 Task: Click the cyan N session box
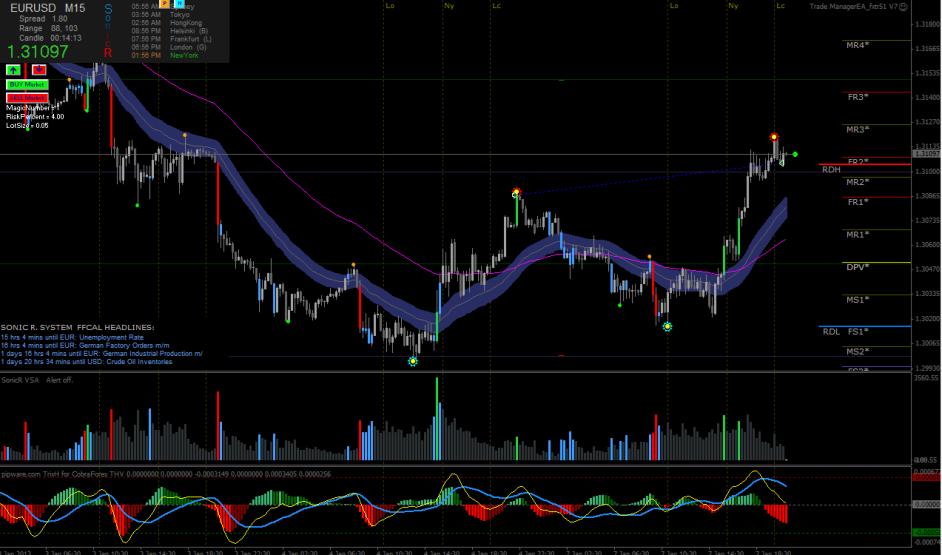click(x=178, y=4)
